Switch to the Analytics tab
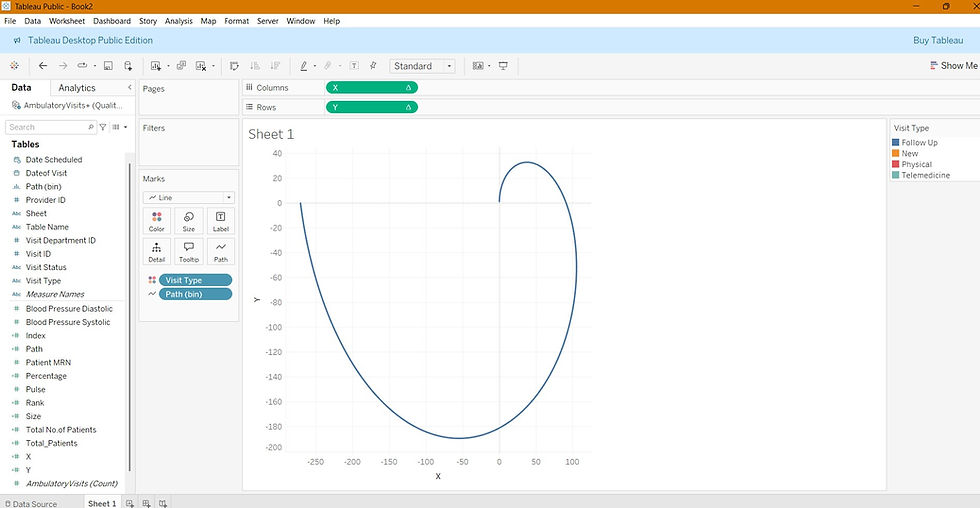This screenshot has height=508, width=980. click(77, 88)
